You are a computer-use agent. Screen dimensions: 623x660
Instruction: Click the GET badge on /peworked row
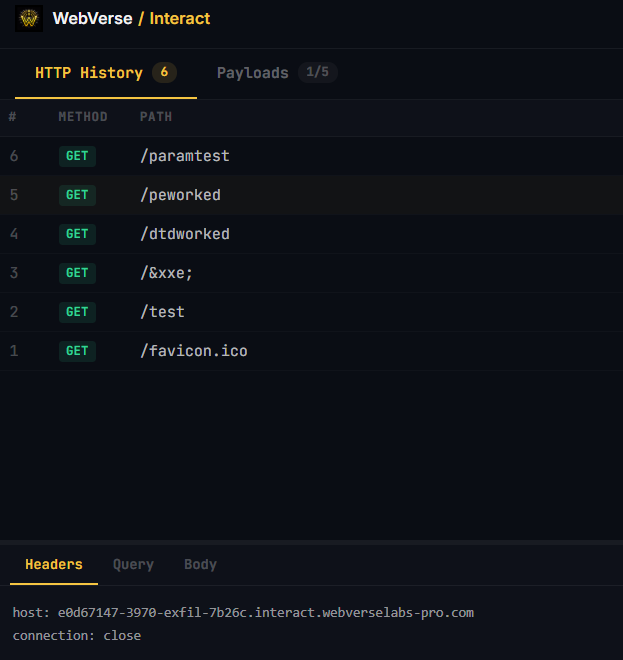(77, 195)
